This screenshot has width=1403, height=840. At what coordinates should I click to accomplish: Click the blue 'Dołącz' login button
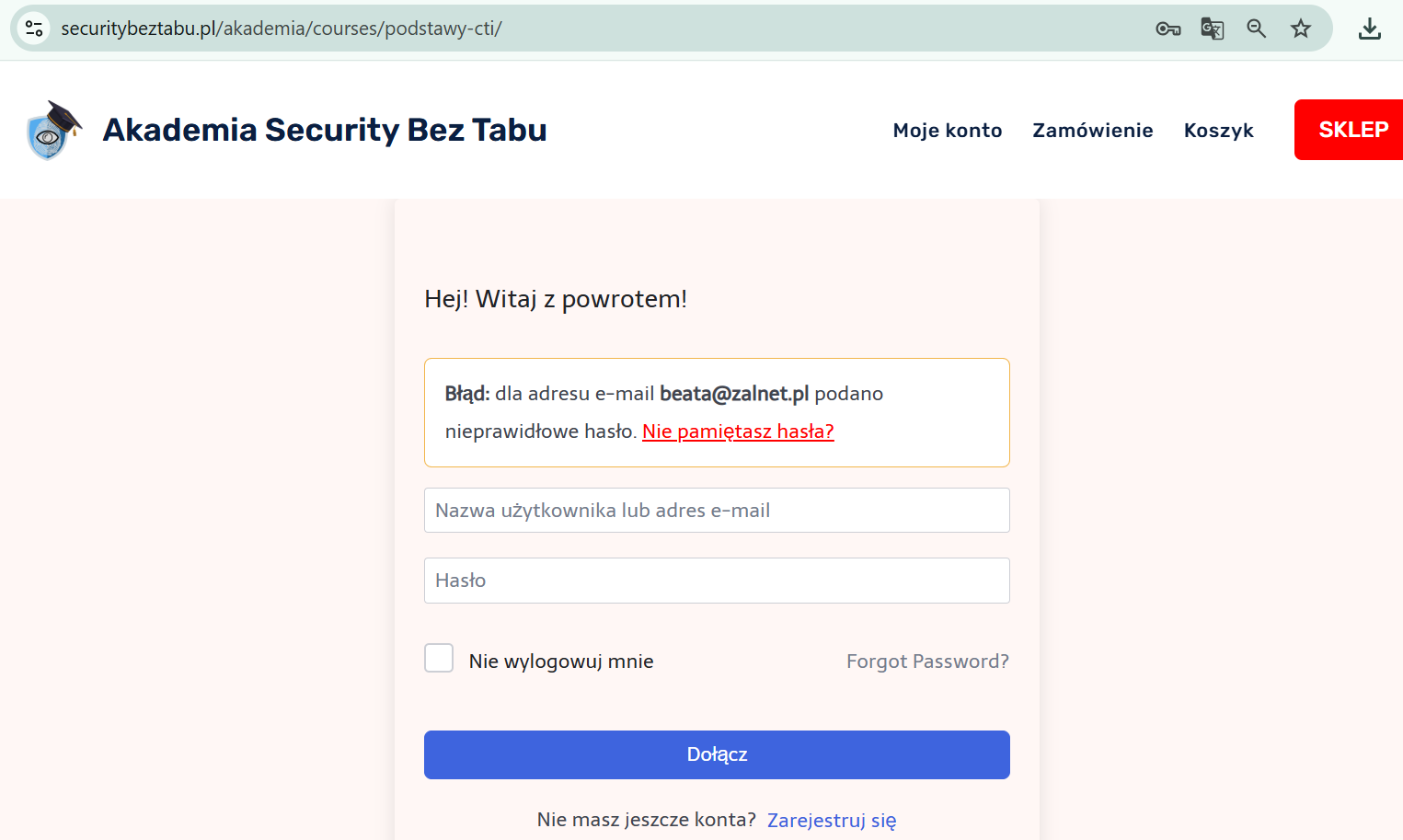coord(717,754)
